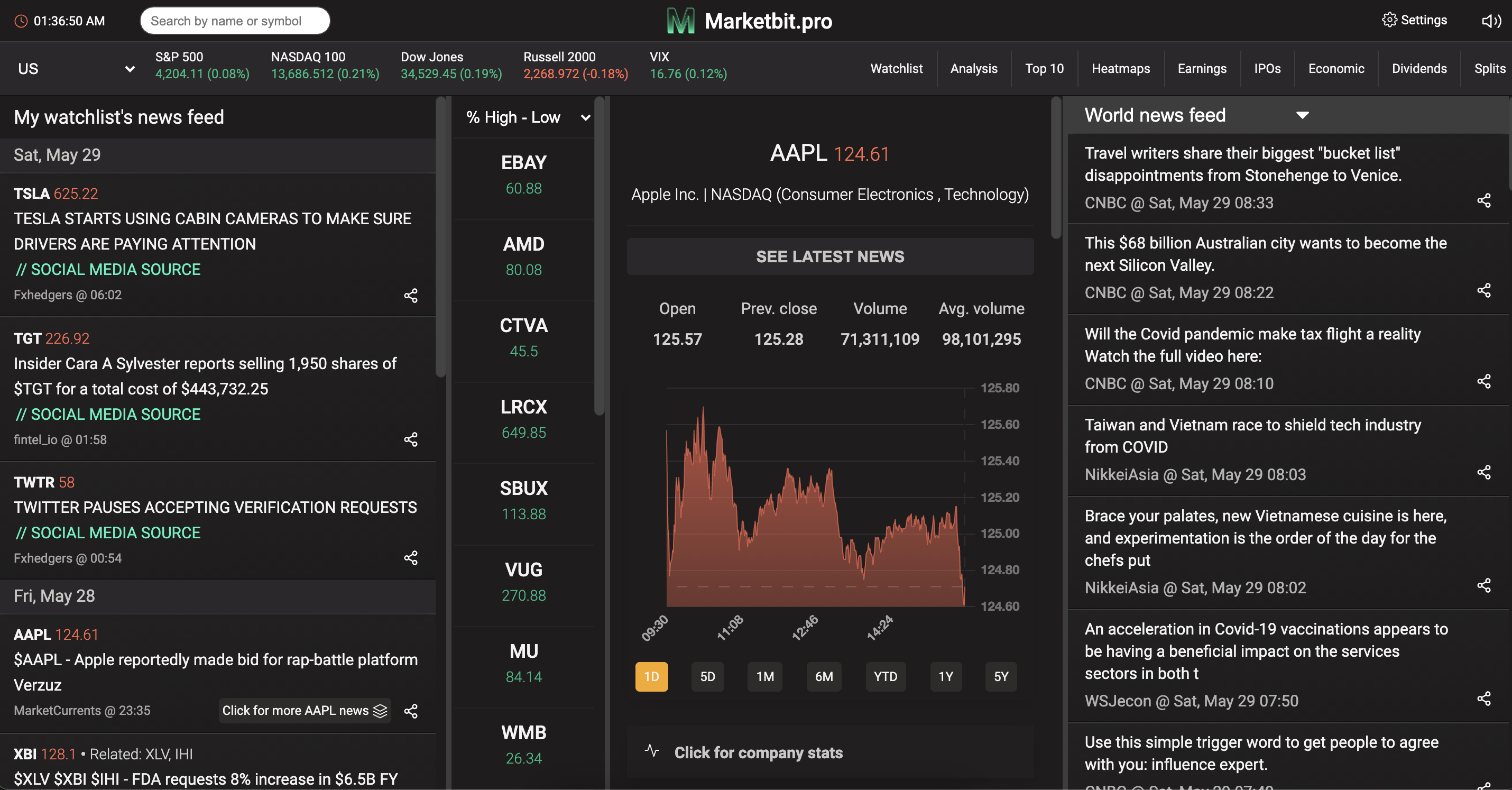Switch chart range to YTD

pyautogui.click(x=886, y=677)
